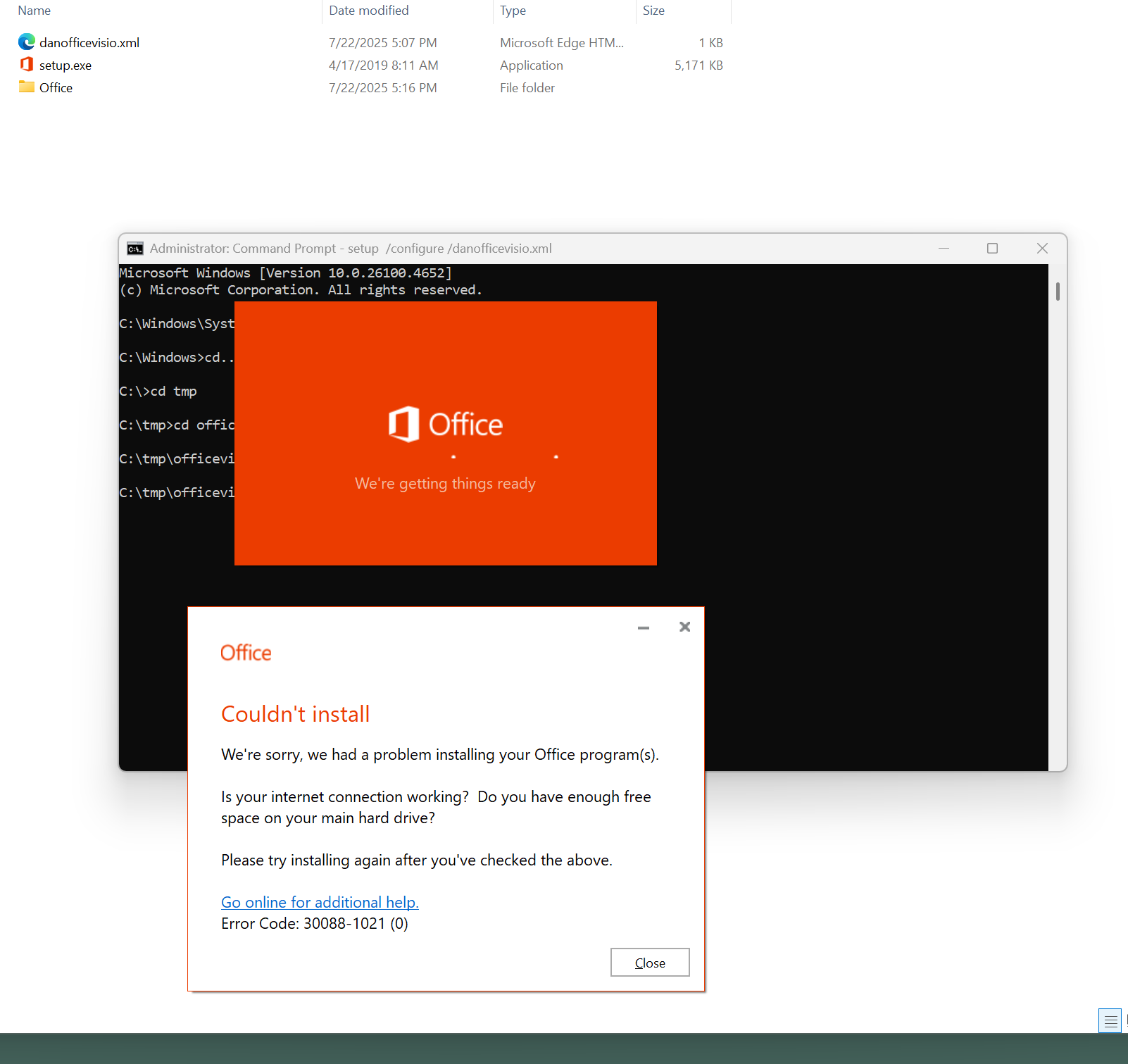Sort files by the Type column header
This screenshot has width=1128, height=1064.
click(513, 11)
